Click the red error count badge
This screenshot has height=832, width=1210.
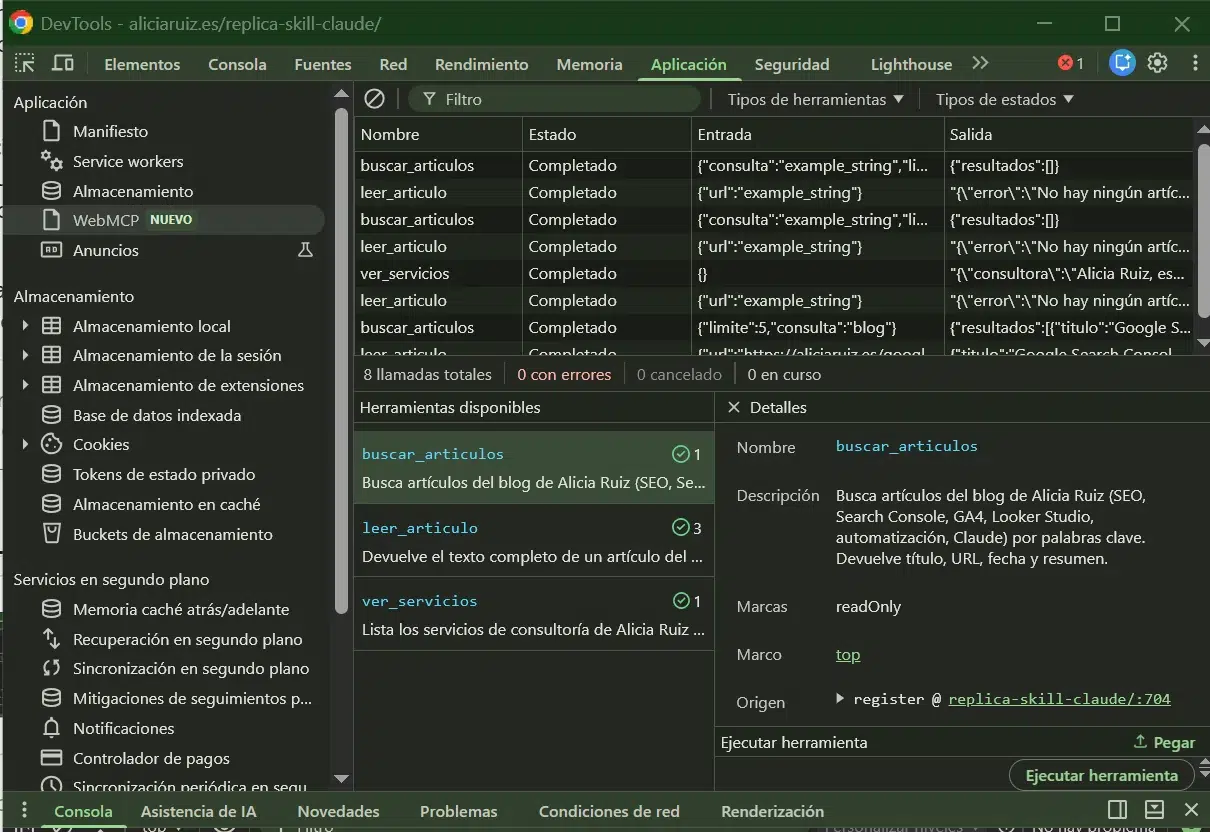1071,63
